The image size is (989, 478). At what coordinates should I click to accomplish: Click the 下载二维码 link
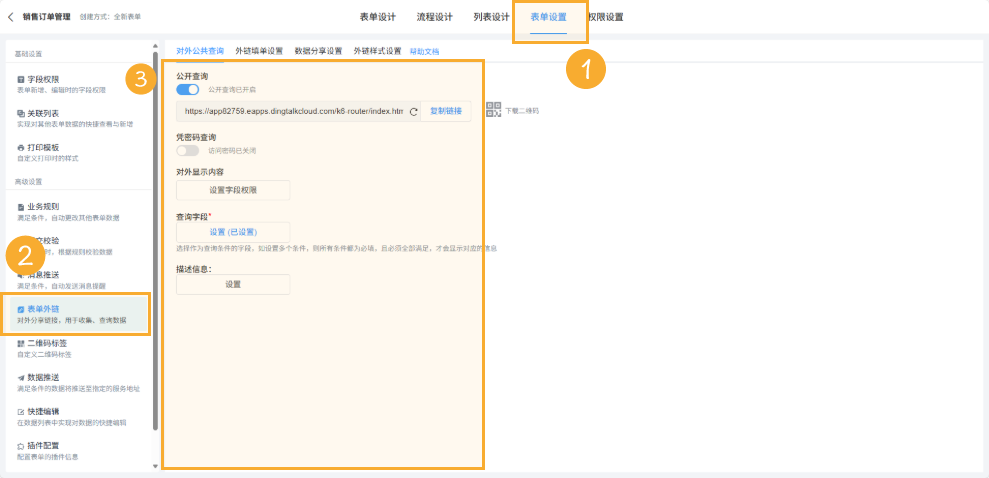click(522, 111)
